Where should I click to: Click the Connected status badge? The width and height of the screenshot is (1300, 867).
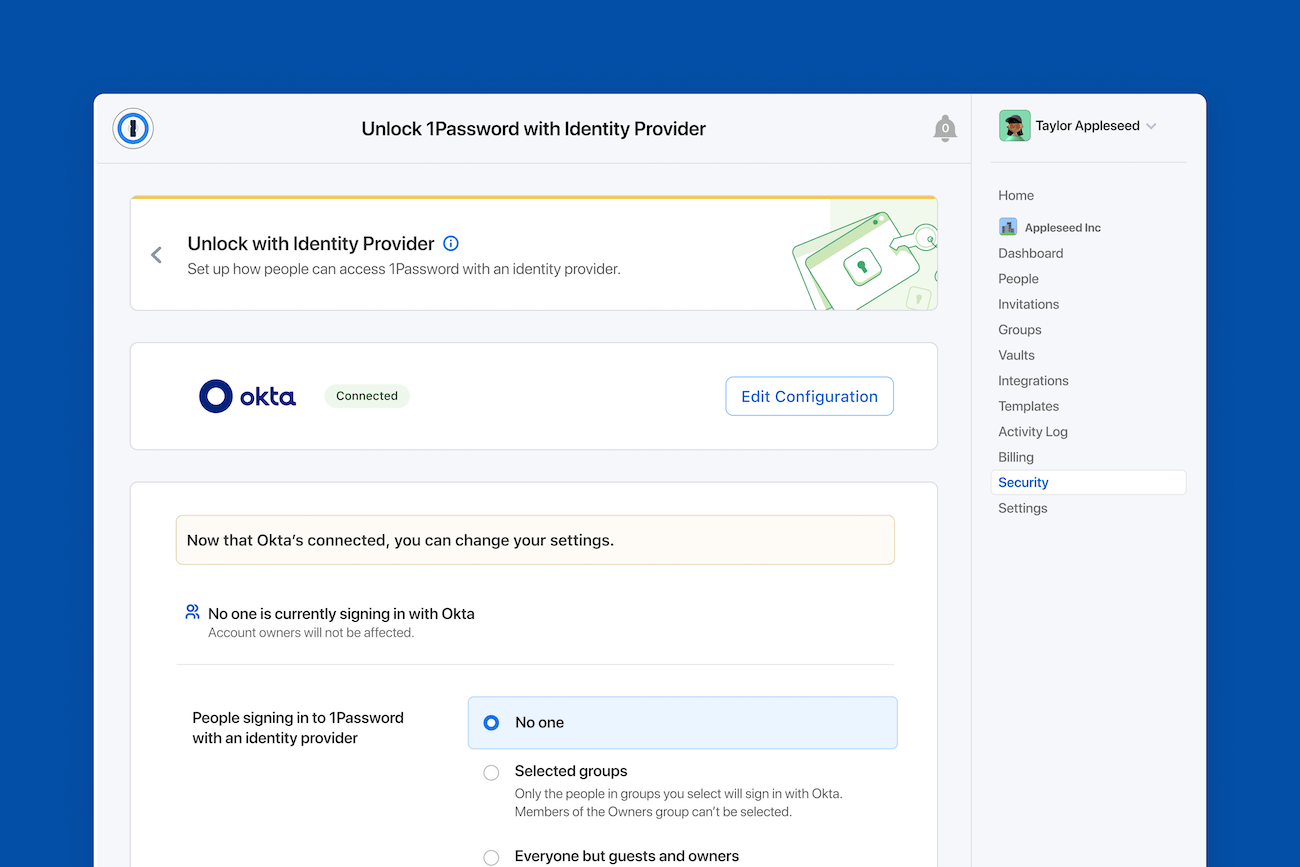click(x=367, y=396)
